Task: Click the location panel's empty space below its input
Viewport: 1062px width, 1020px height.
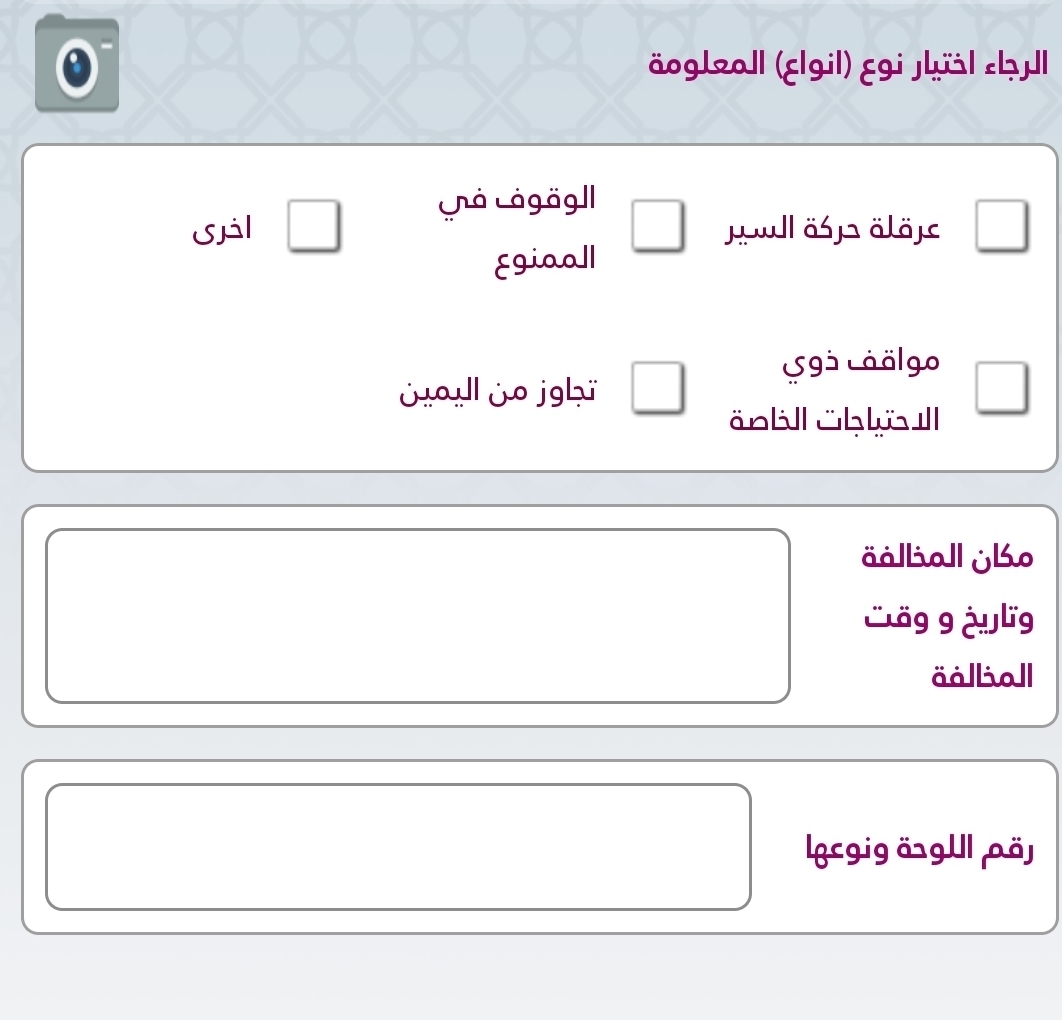Action: point(417,714)
